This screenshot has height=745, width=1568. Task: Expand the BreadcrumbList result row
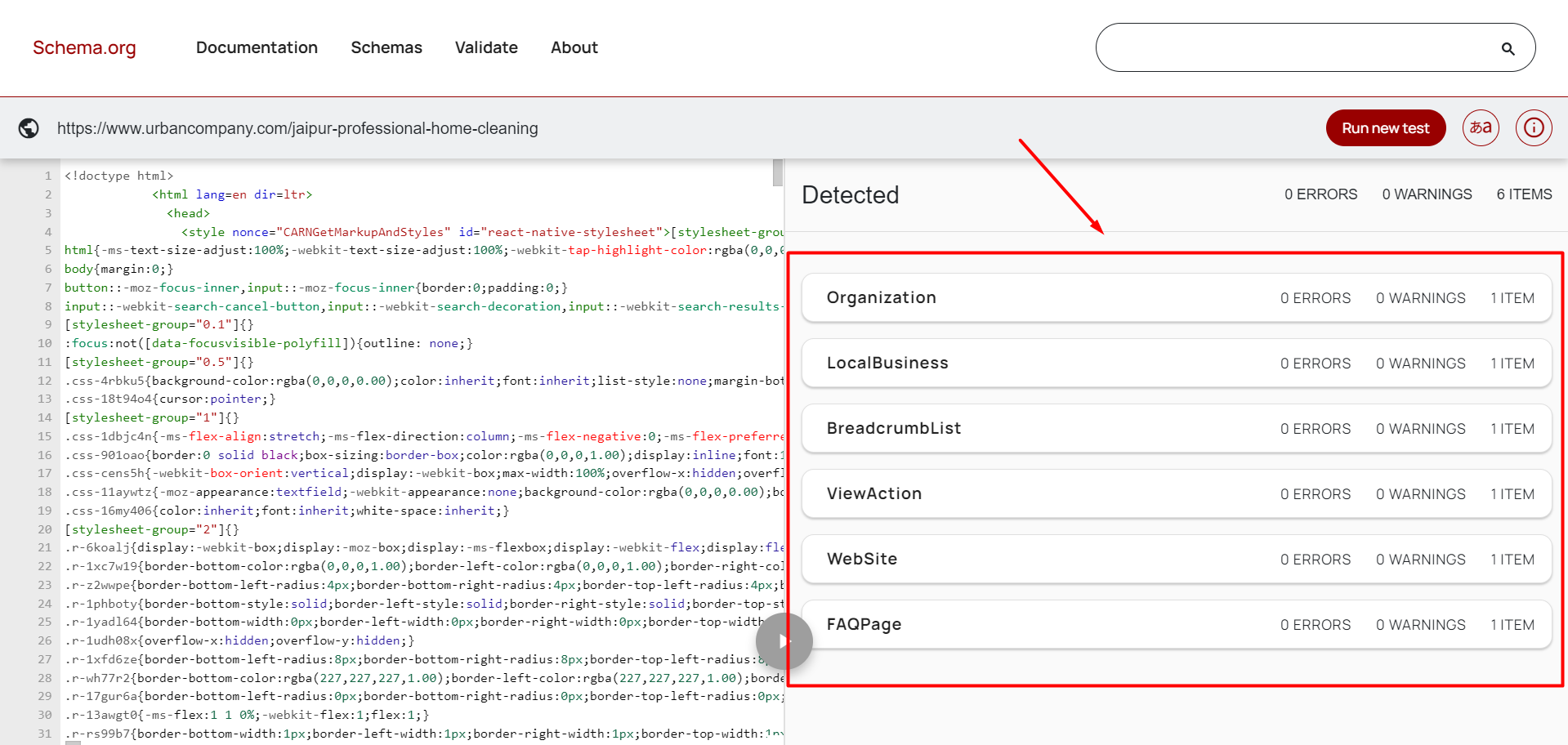point(1177,429)
